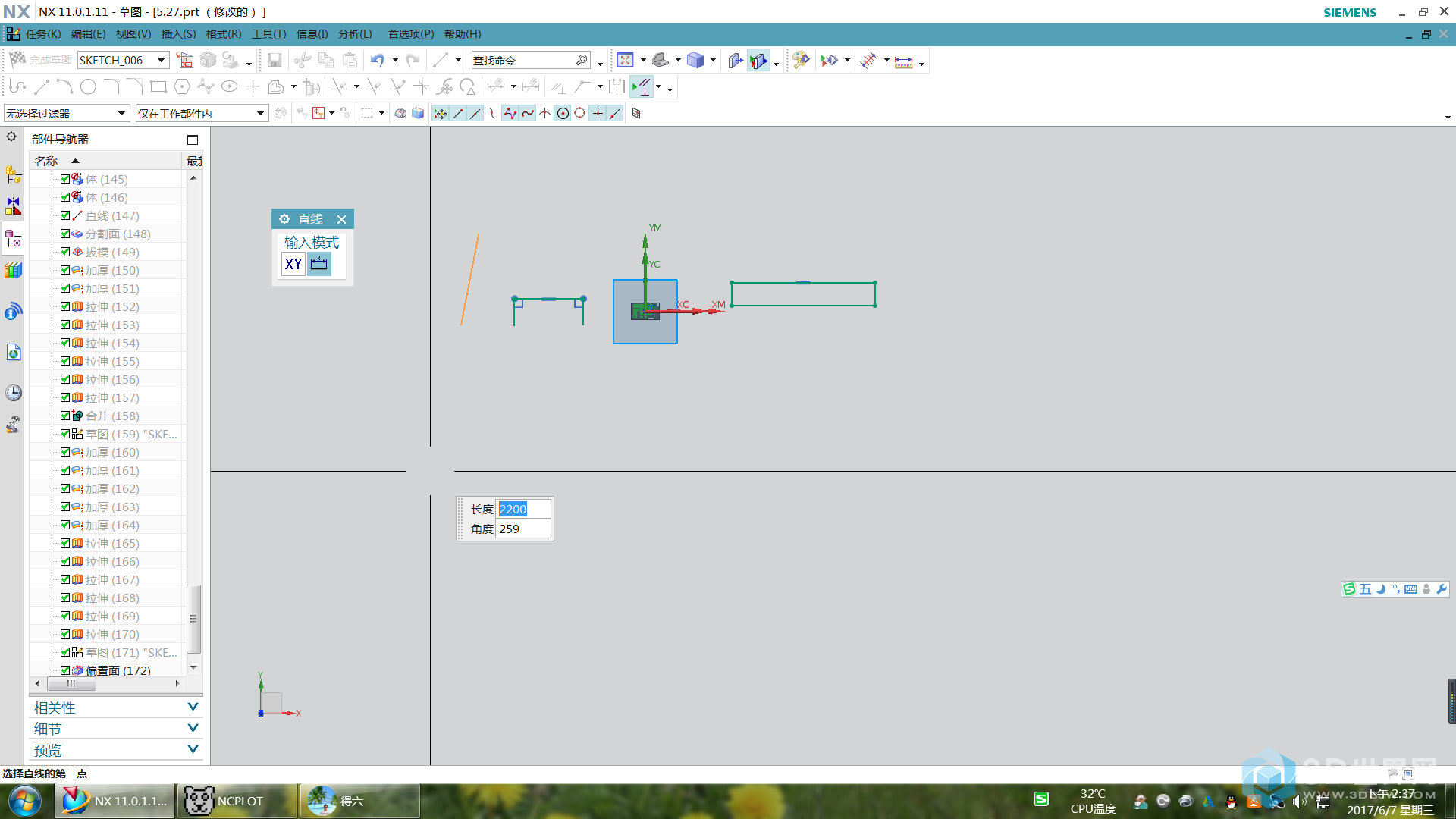
Task: Toggle the Point on Curve snap option
Action: click(615, 114)
